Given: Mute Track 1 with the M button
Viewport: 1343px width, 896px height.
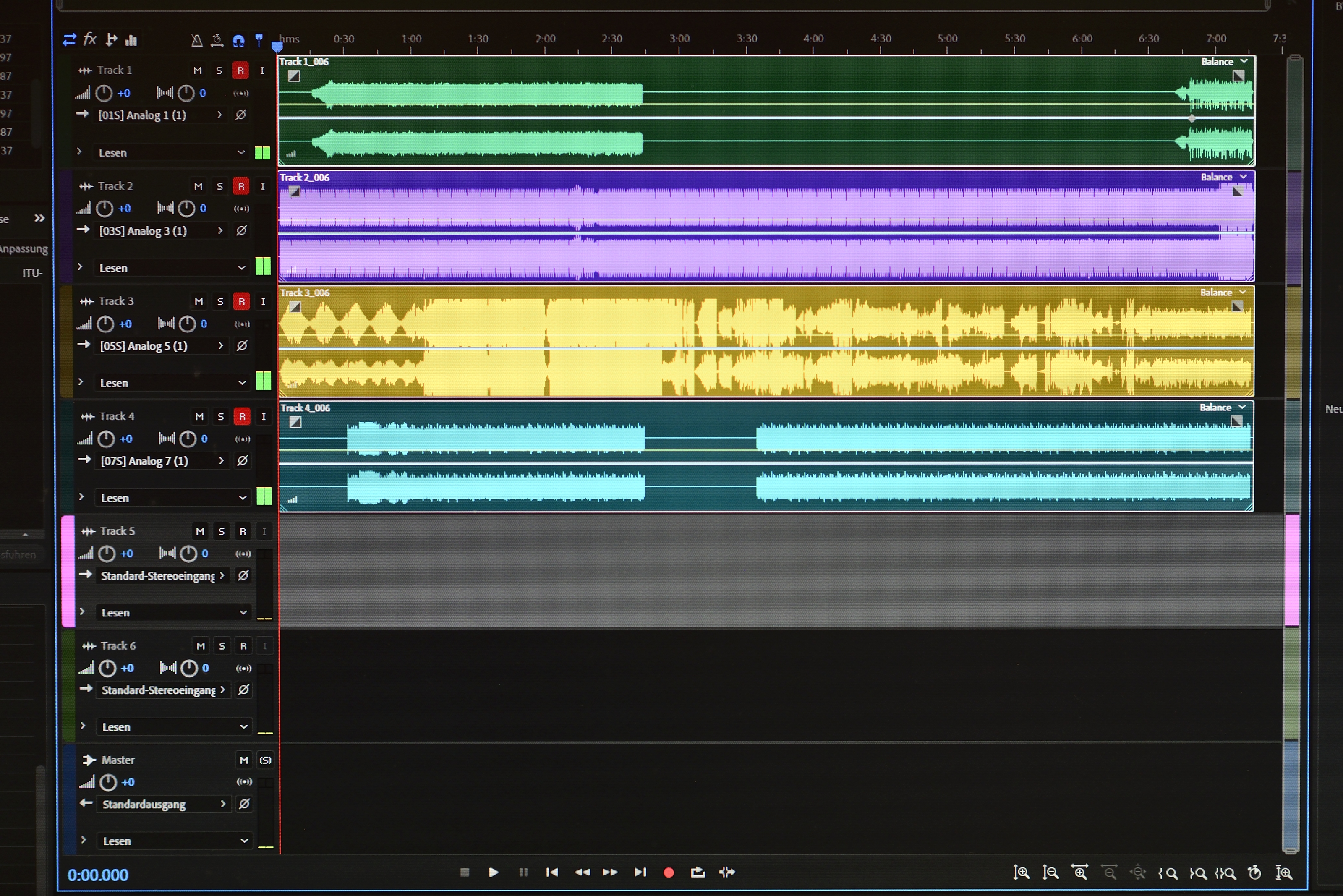Looking at the screenshot, I should [198, 71].
